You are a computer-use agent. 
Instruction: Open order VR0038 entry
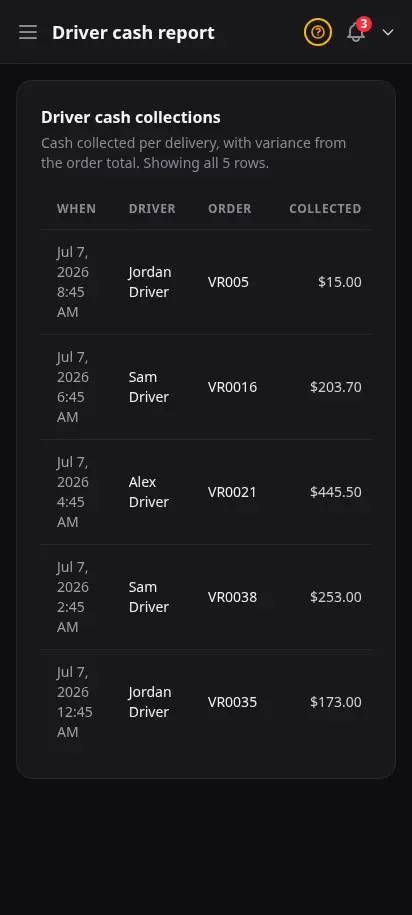coord(232,598)
